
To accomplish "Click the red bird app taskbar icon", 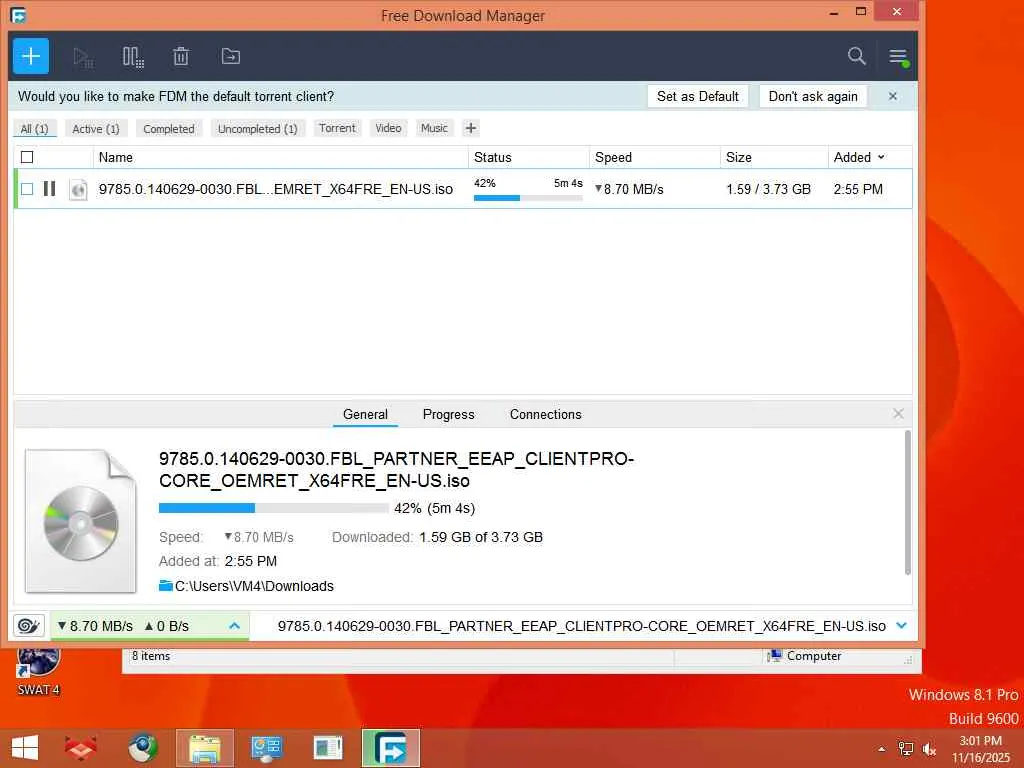I will [x=81, y=748].
